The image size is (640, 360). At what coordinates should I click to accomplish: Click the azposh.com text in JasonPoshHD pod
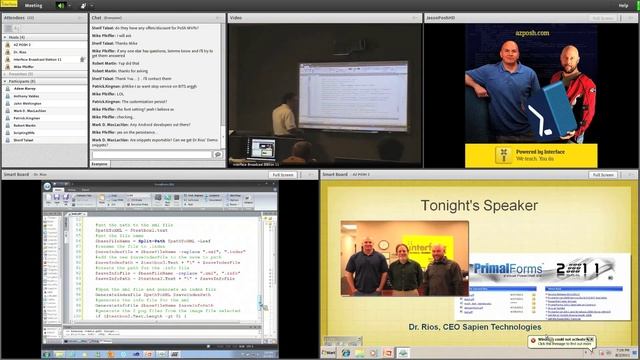(532, 33)
